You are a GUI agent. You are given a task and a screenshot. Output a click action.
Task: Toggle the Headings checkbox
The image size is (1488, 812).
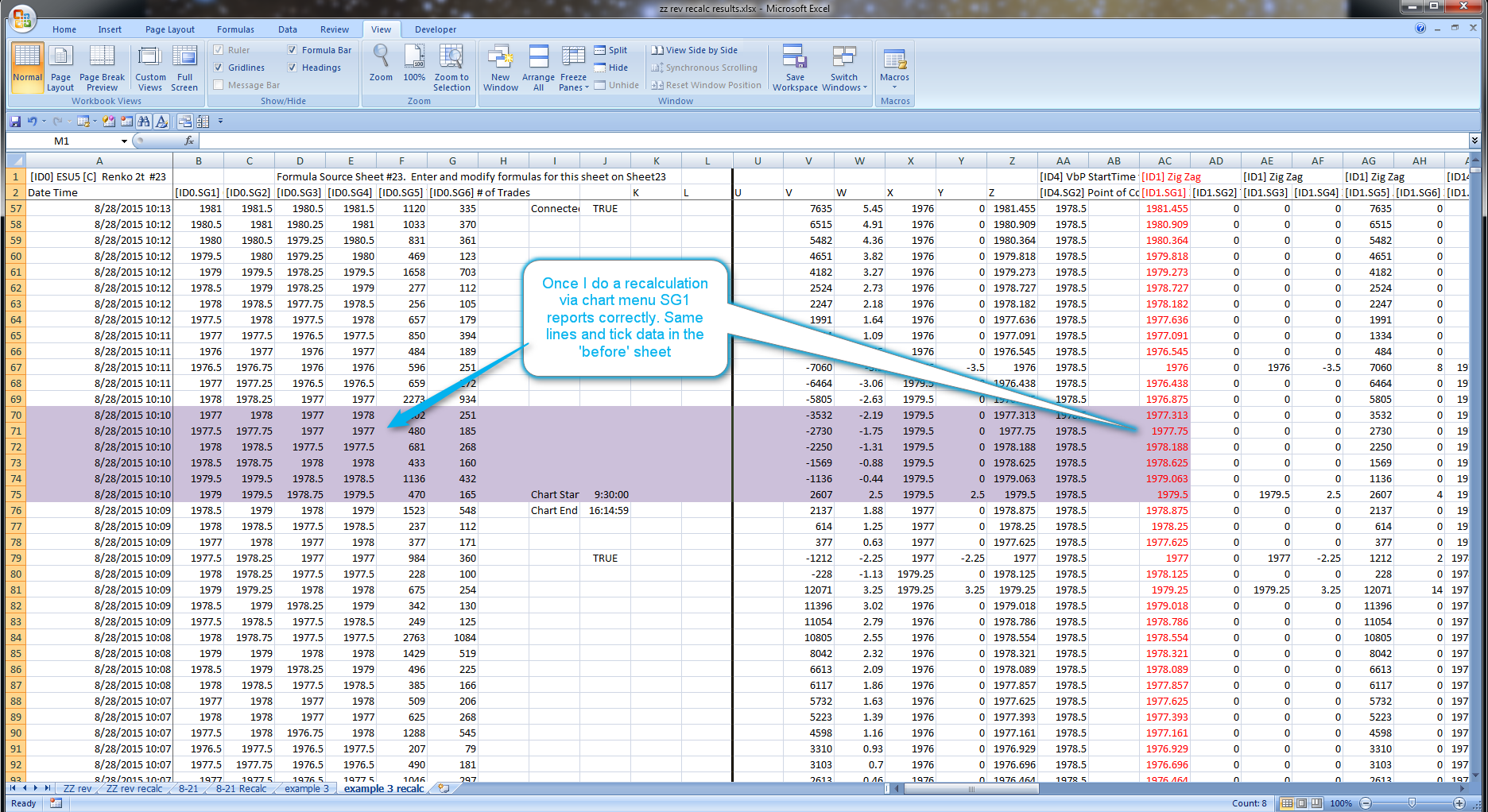click(x=293, y=68)
